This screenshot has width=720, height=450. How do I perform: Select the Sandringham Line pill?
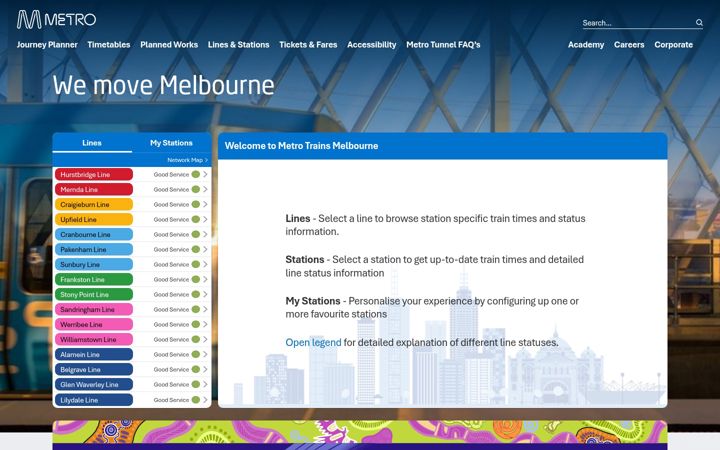pos(94,309)
